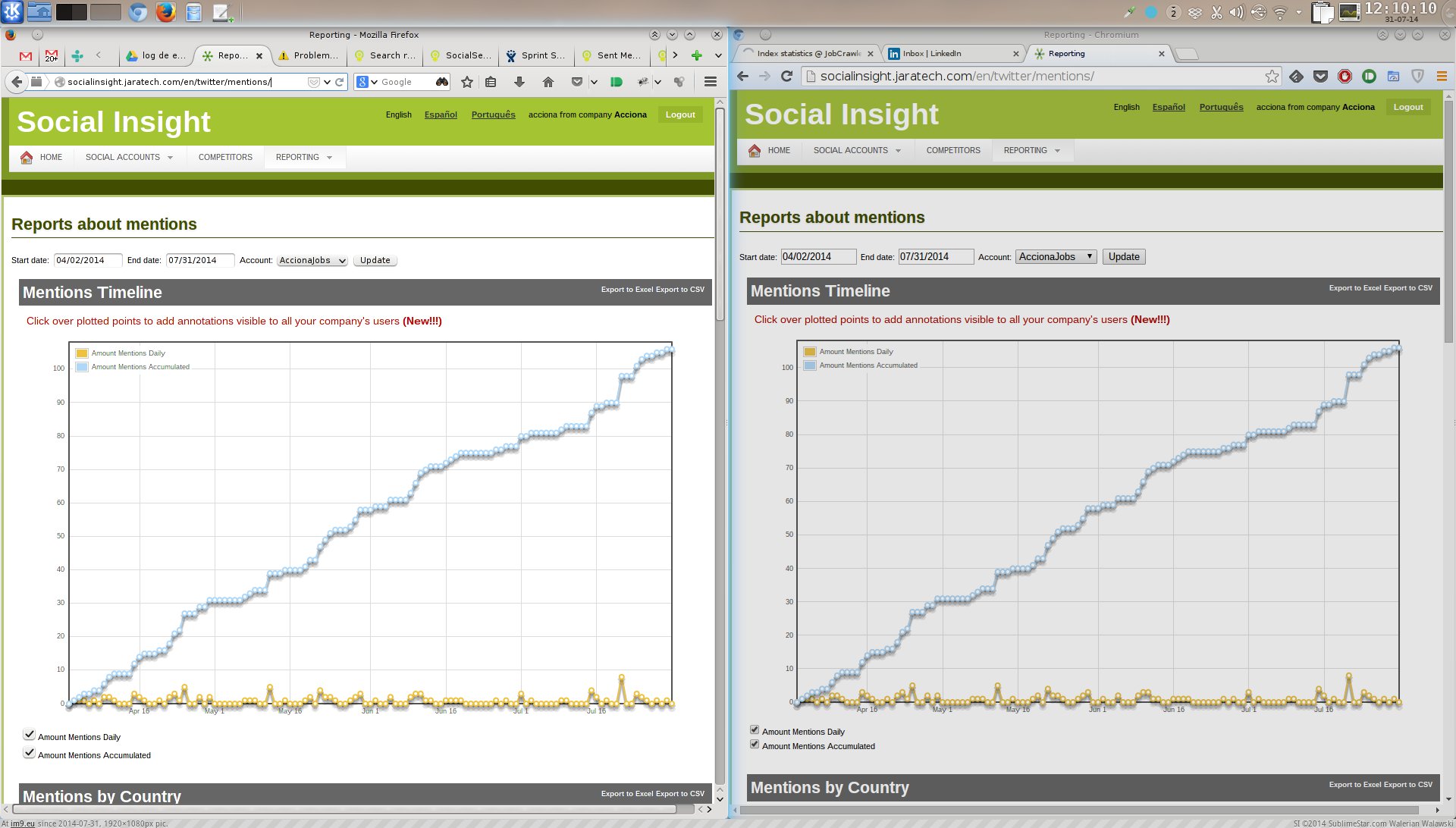
Task: Open Pocket extension icon in Chromium
Action: point(1320,76)
